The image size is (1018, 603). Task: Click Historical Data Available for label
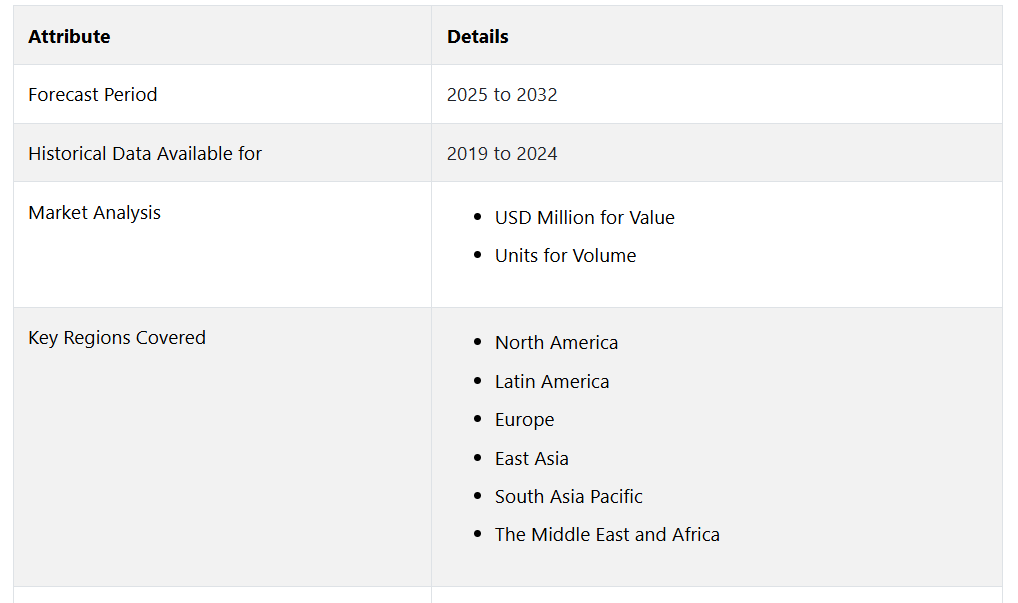tap(145, 154)
